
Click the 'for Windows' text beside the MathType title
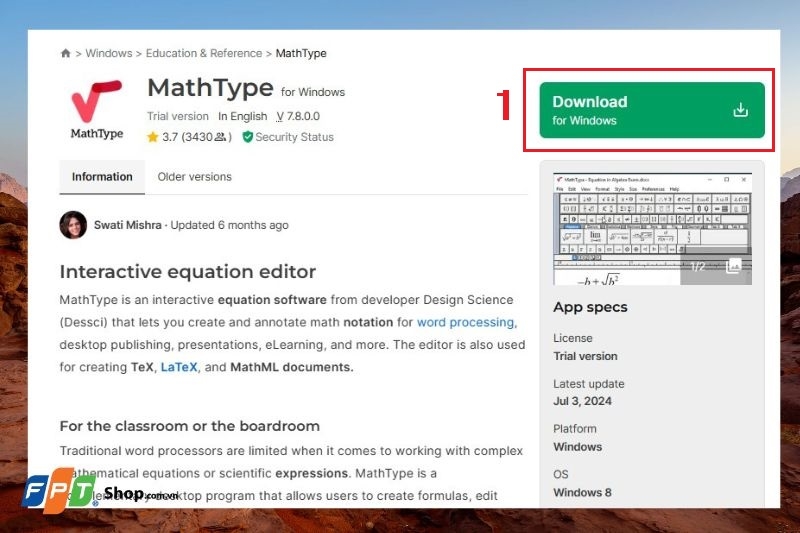tap(313, 92)
